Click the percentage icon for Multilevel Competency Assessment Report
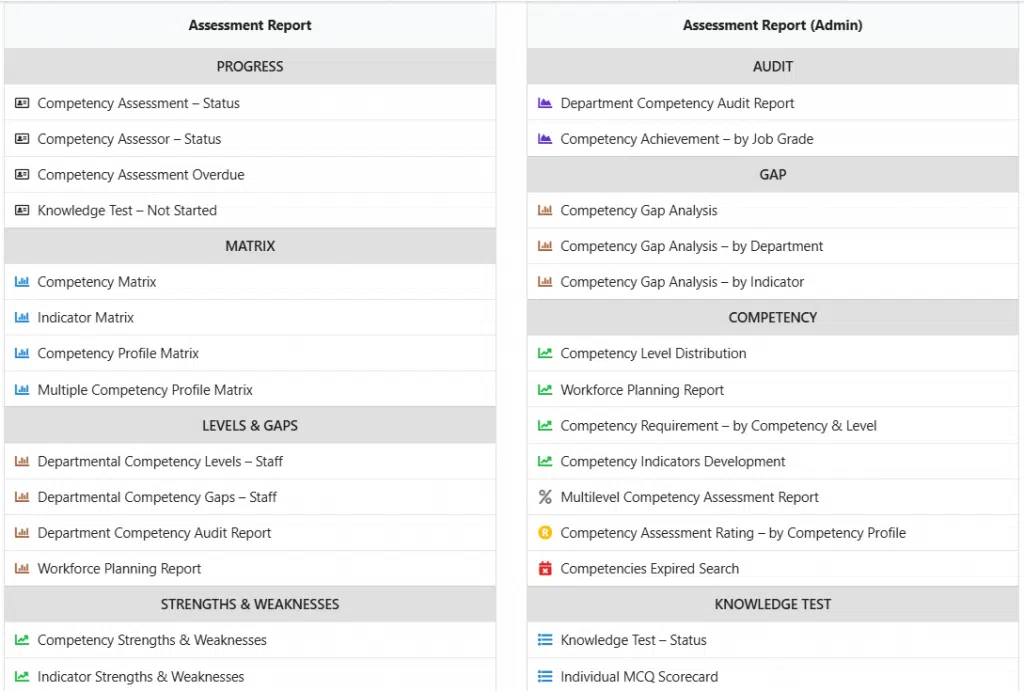Screen dimensions: 1024x691 [x=545, y=497]
